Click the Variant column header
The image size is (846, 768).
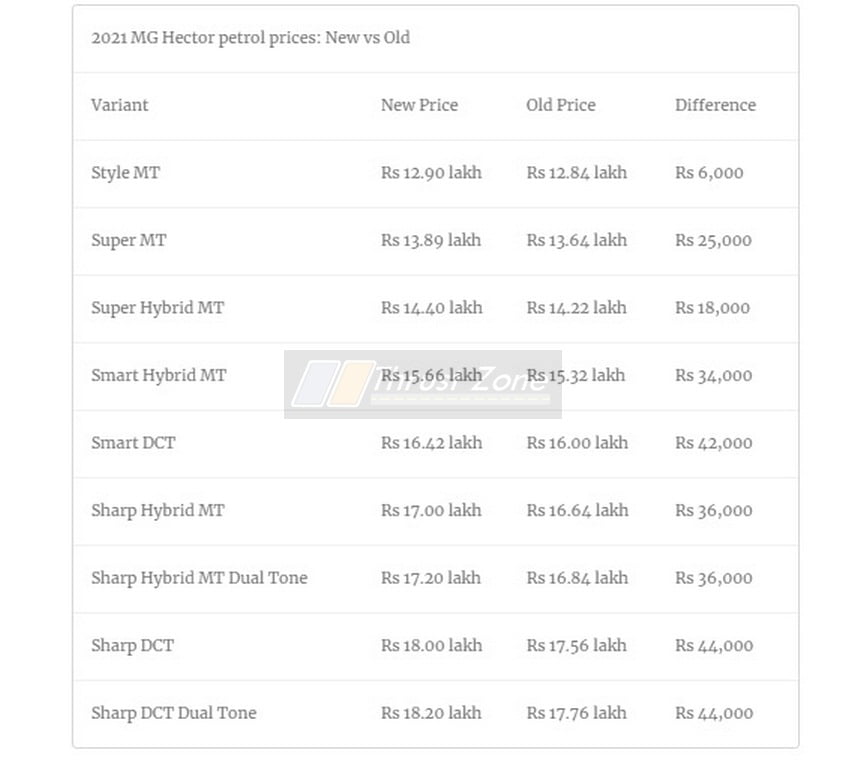(x=119, y=105)
